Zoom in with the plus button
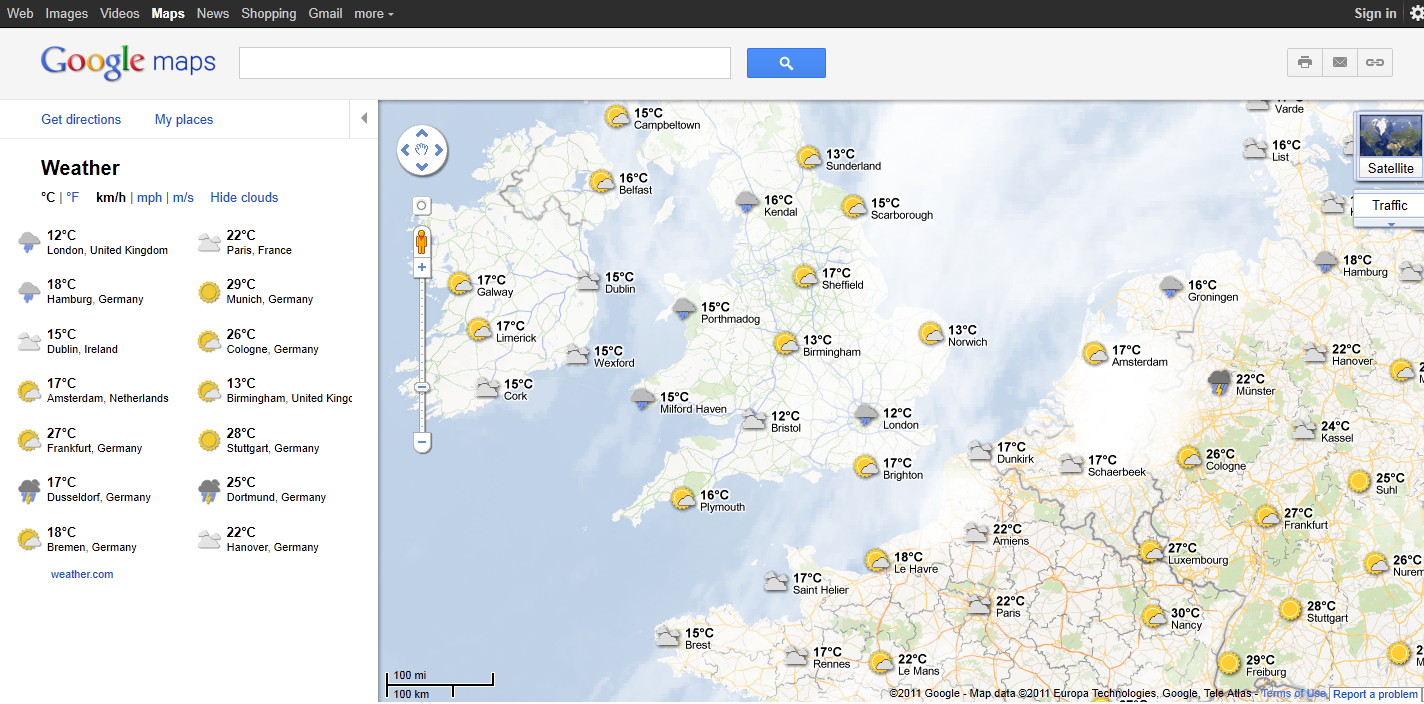 click(x=422, y=267)
